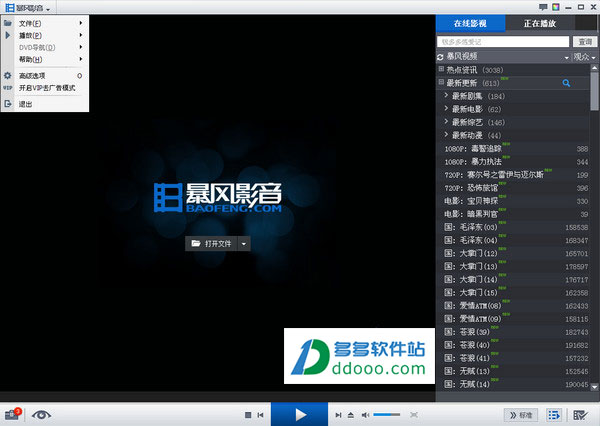600x426 pixels.
Task: Toggle fullscreen icon beside volume slider
Action: pyautogui.click(x=414, y=415)
